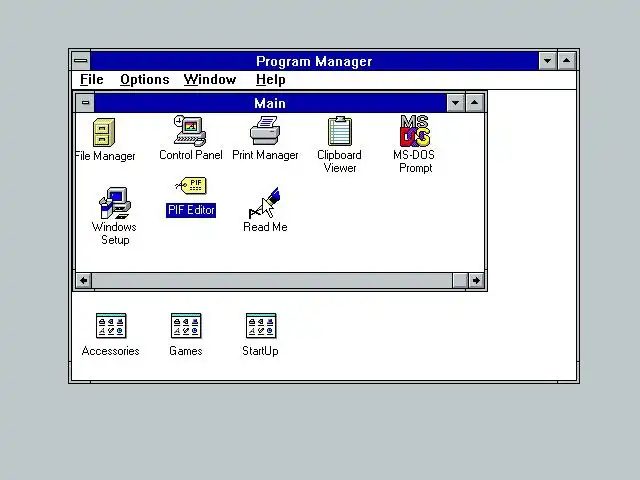Select the File Manager cabinet icon

[104, 132]
